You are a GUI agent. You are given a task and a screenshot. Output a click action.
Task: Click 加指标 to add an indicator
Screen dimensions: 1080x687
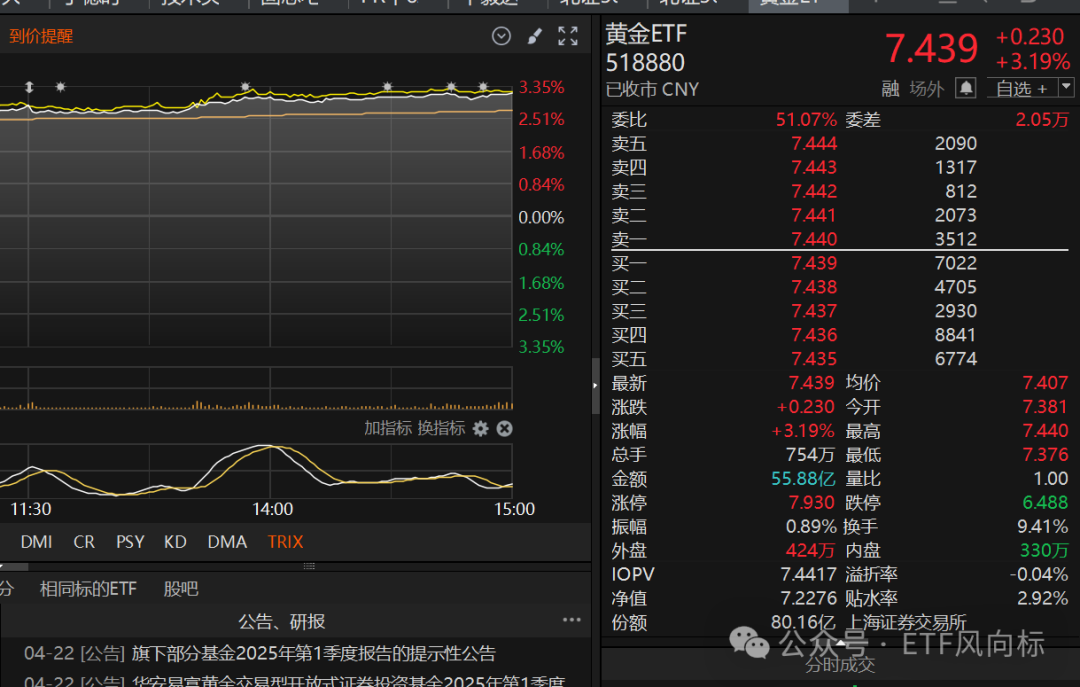click(387, 428)
